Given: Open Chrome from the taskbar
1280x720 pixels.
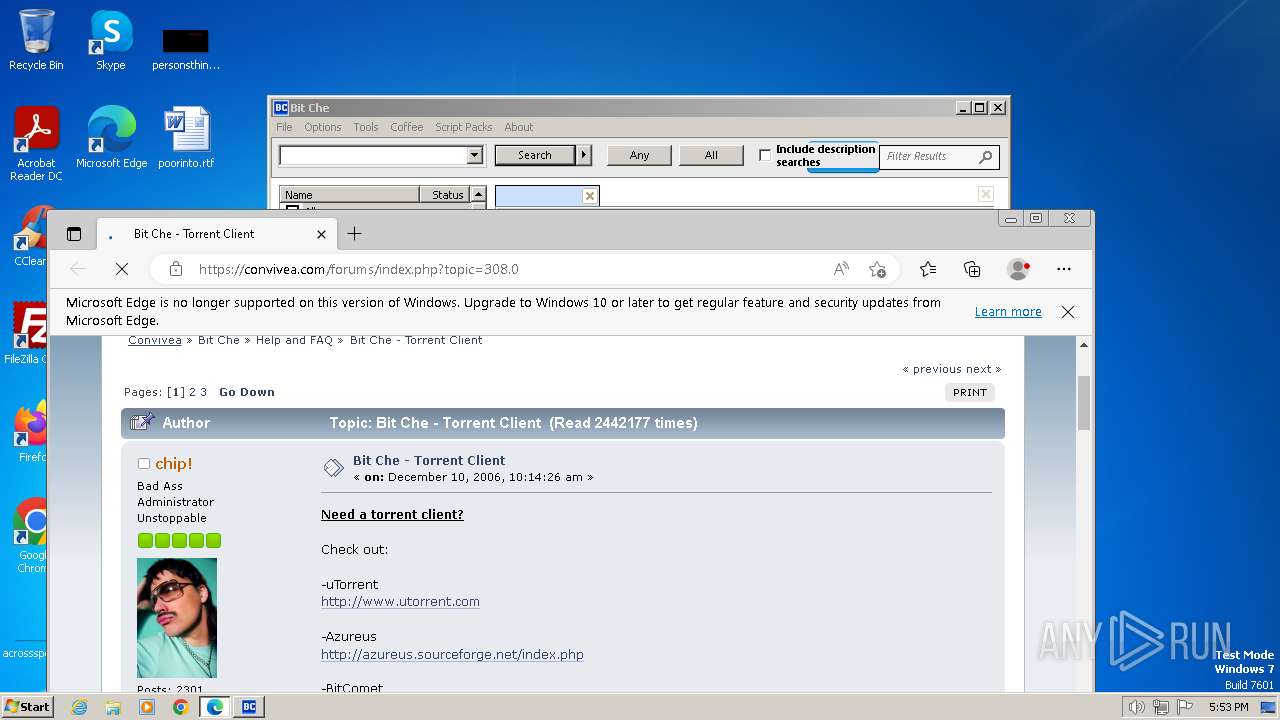Looking at the screenshot, I should tap(181, 707).
